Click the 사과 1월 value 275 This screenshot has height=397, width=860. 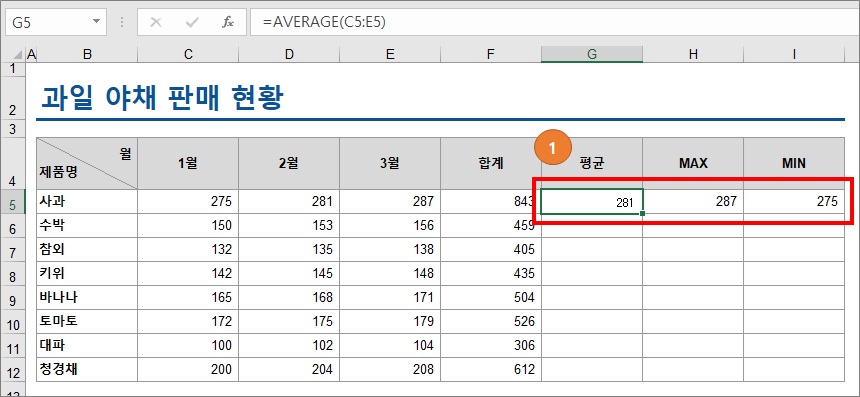click(x=188, y=201)
